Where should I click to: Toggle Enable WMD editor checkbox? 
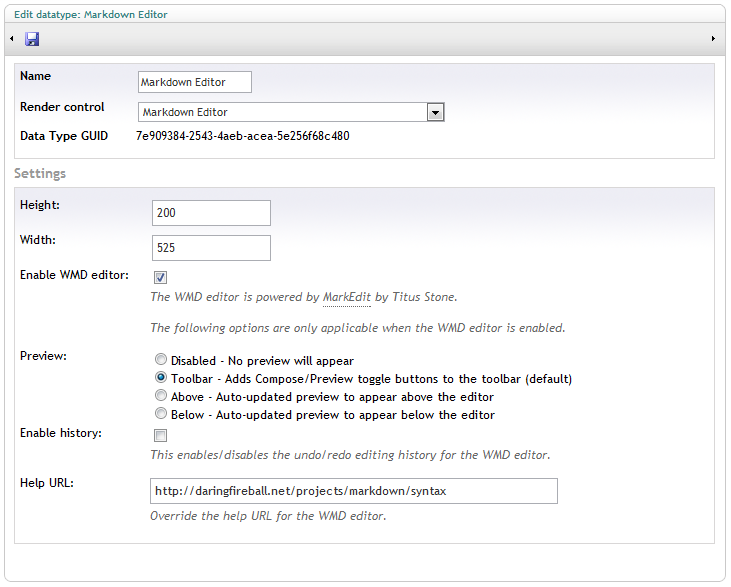click(x=160, y=277)
